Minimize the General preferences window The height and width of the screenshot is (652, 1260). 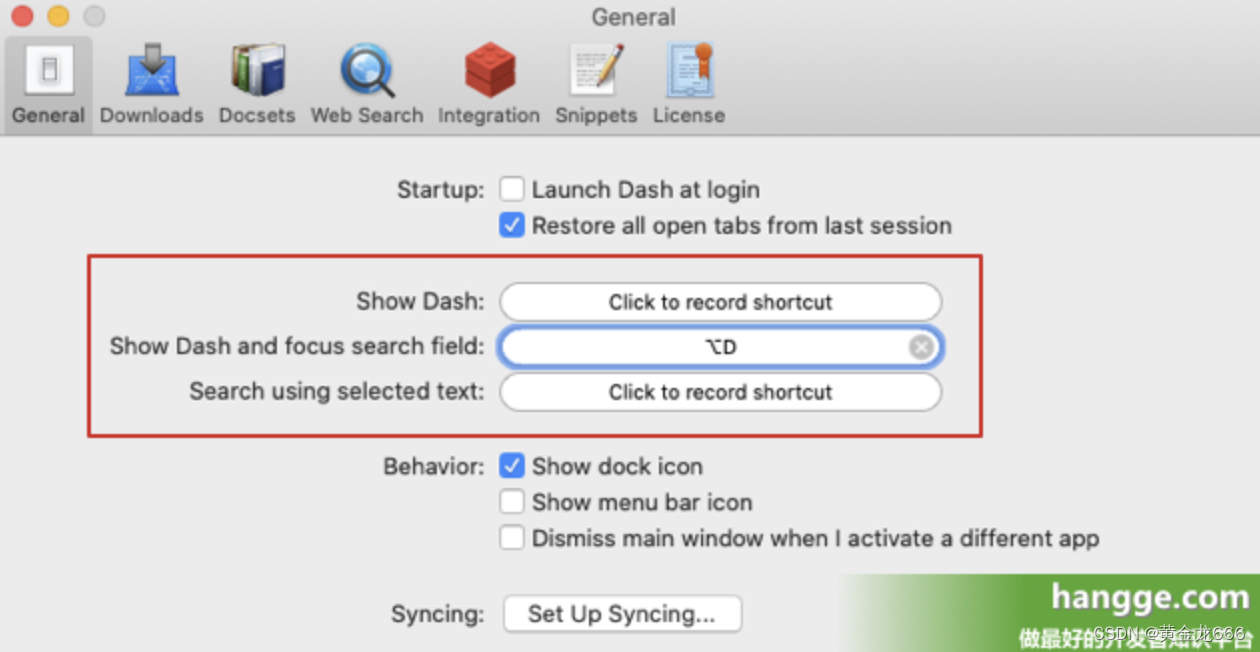coord(59,16)
